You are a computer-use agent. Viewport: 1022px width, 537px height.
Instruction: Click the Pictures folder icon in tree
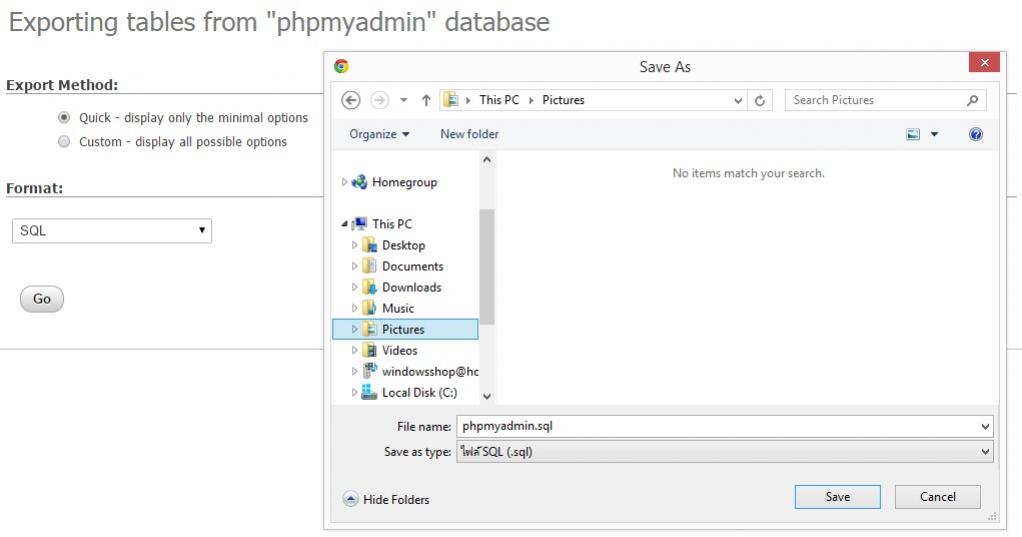pyautogui.click(x=370, y=329)
